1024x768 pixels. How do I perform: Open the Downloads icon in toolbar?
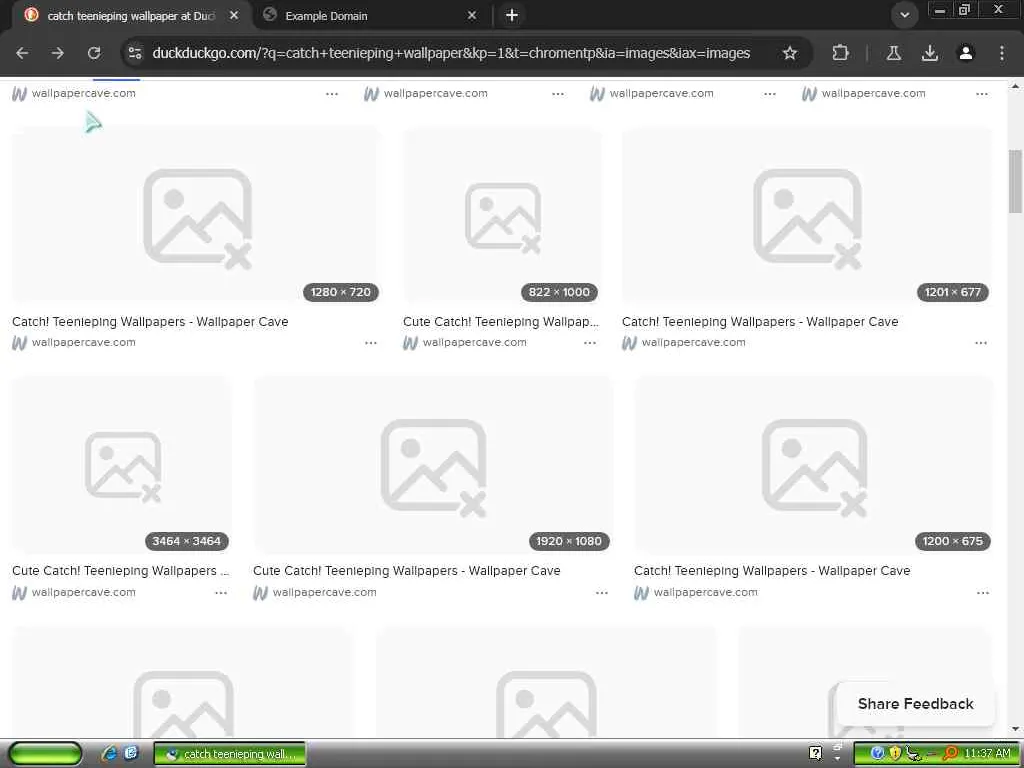(929, 53)
